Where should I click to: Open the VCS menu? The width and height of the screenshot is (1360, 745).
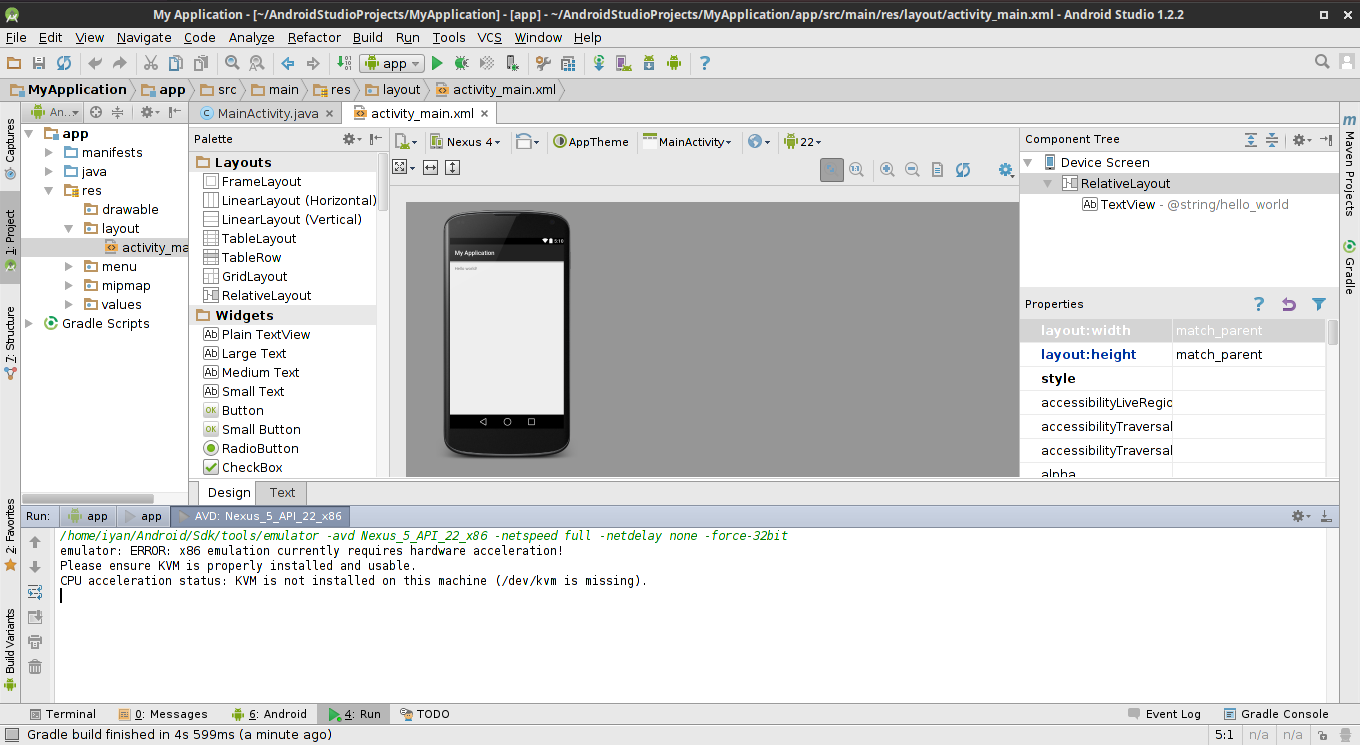pos(489,37)
